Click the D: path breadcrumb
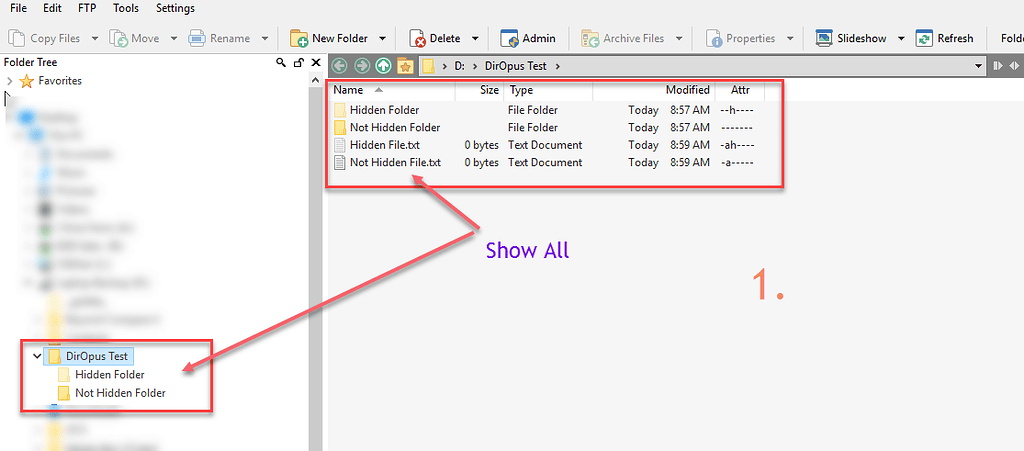 pos(458,66)
